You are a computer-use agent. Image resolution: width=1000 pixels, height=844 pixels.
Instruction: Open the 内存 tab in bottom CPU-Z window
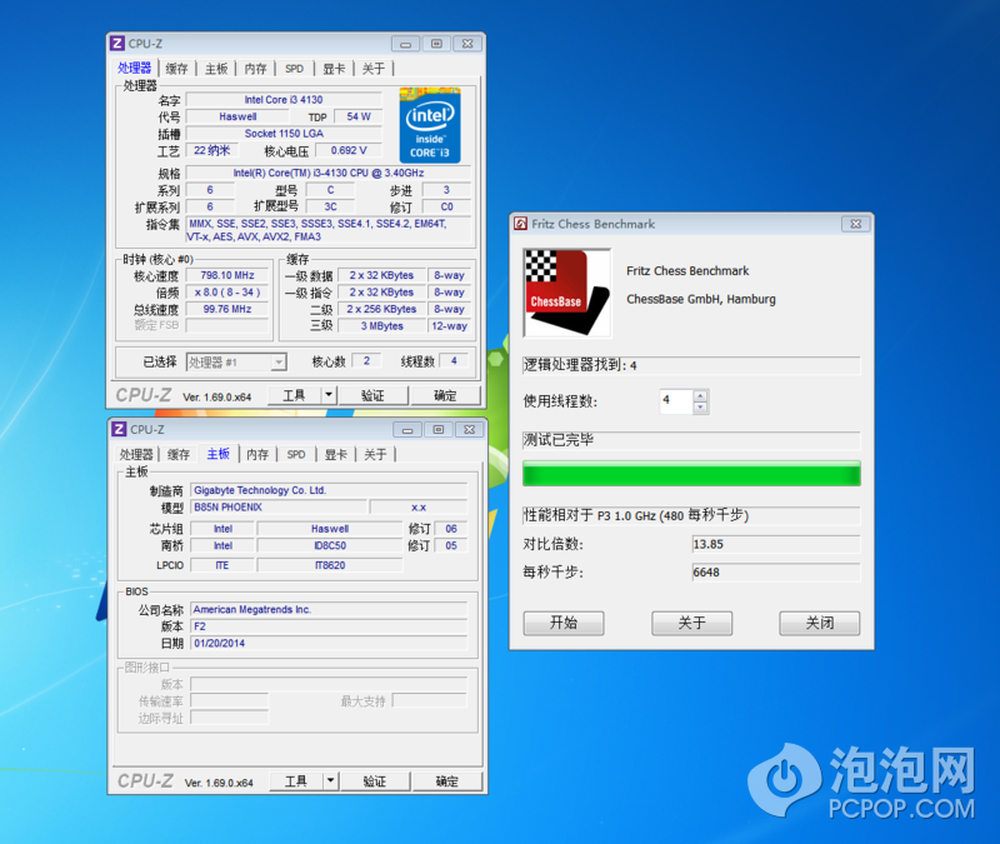tap(258, 454)
